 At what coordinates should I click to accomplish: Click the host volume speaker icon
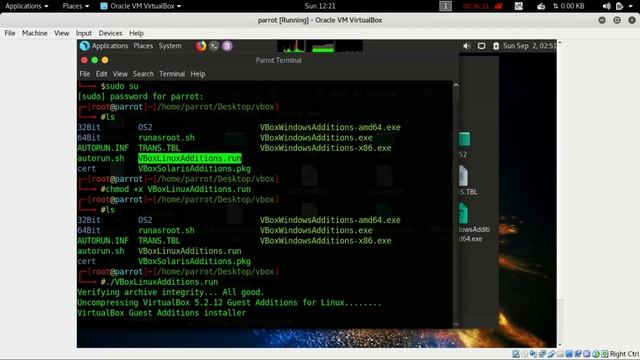(x=607, y=6)
